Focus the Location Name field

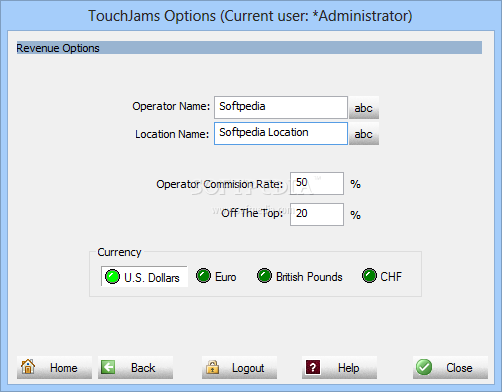tap(281, 133)
